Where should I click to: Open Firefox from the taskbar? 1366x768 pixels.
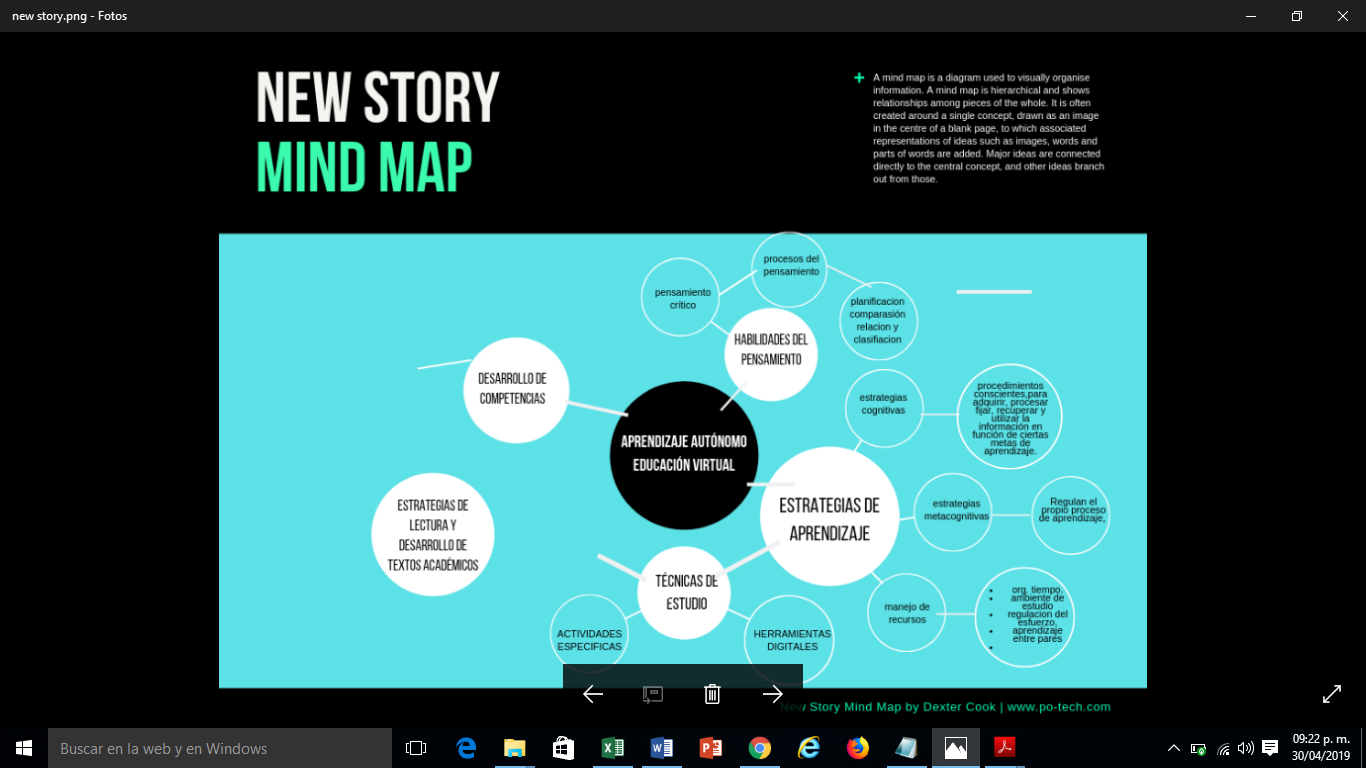click(858, 748)
